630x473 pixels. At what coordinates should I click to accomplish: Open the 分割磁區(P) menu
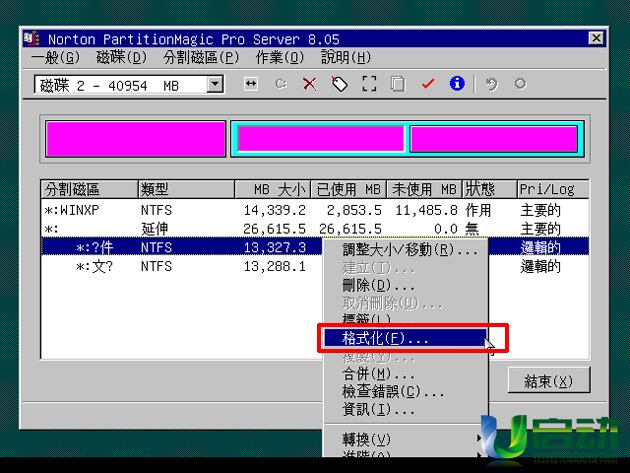tap(201, 58)
